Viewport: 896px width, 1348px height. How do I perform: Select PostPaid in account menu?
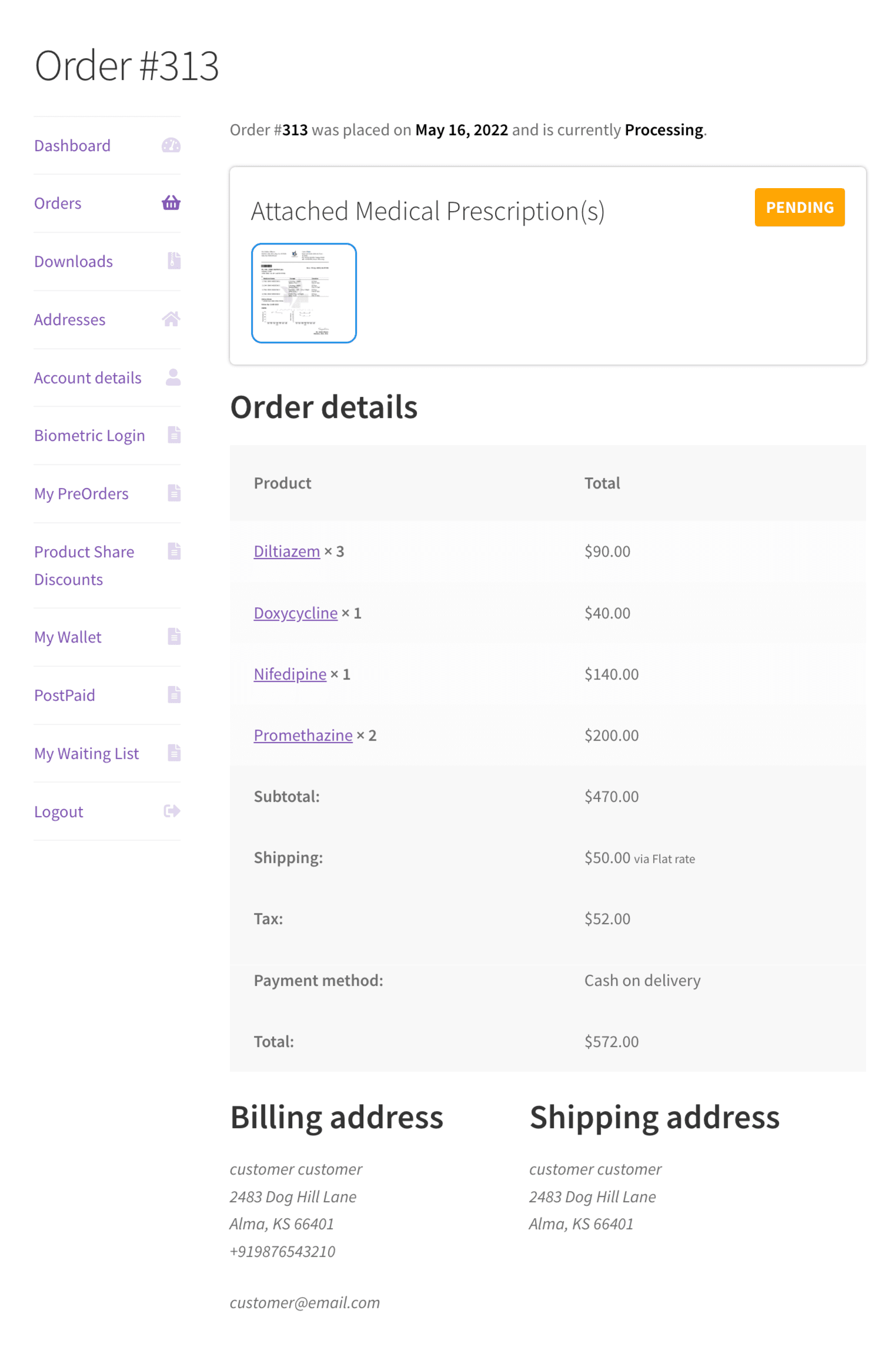point(65,695)
